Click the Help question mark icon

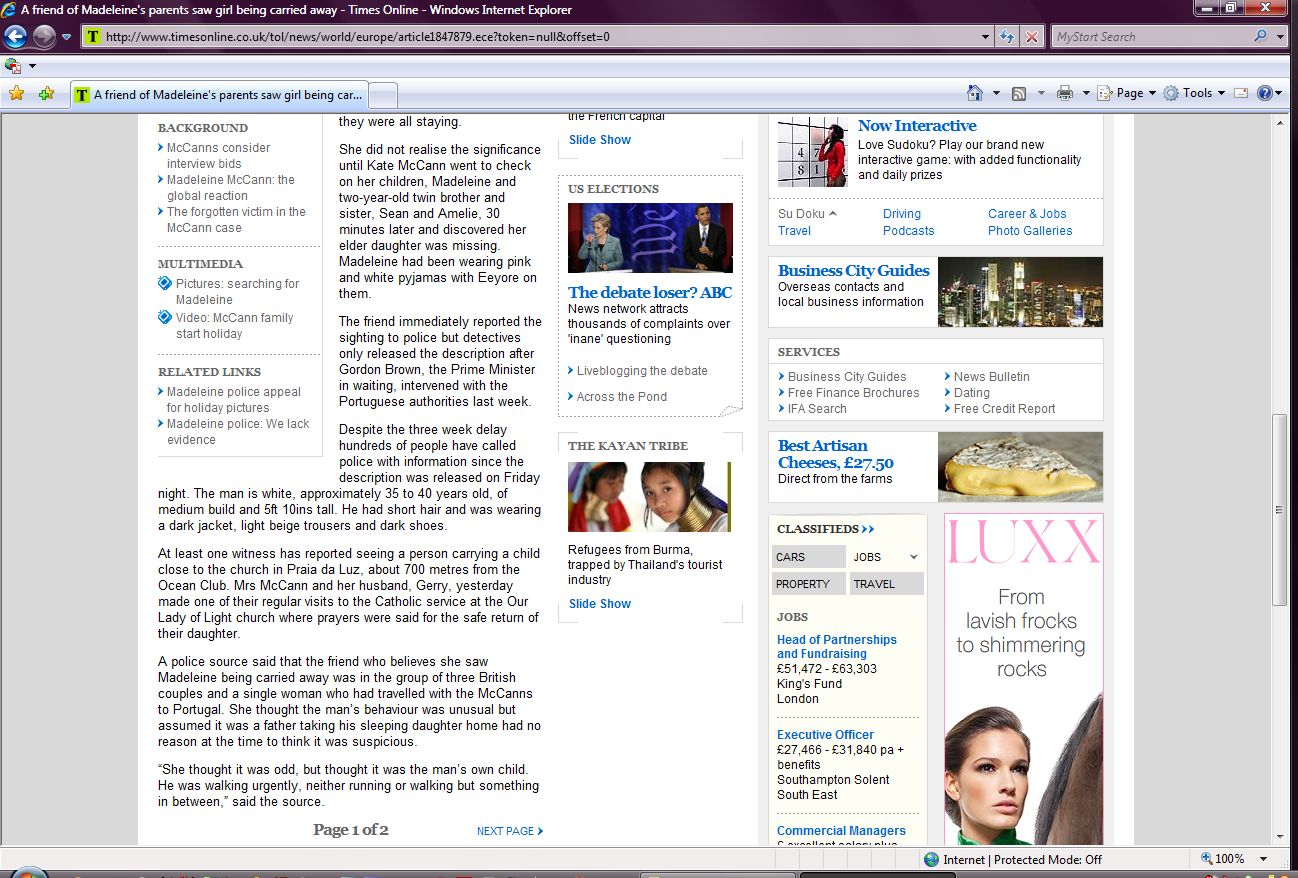point(1265,93)
